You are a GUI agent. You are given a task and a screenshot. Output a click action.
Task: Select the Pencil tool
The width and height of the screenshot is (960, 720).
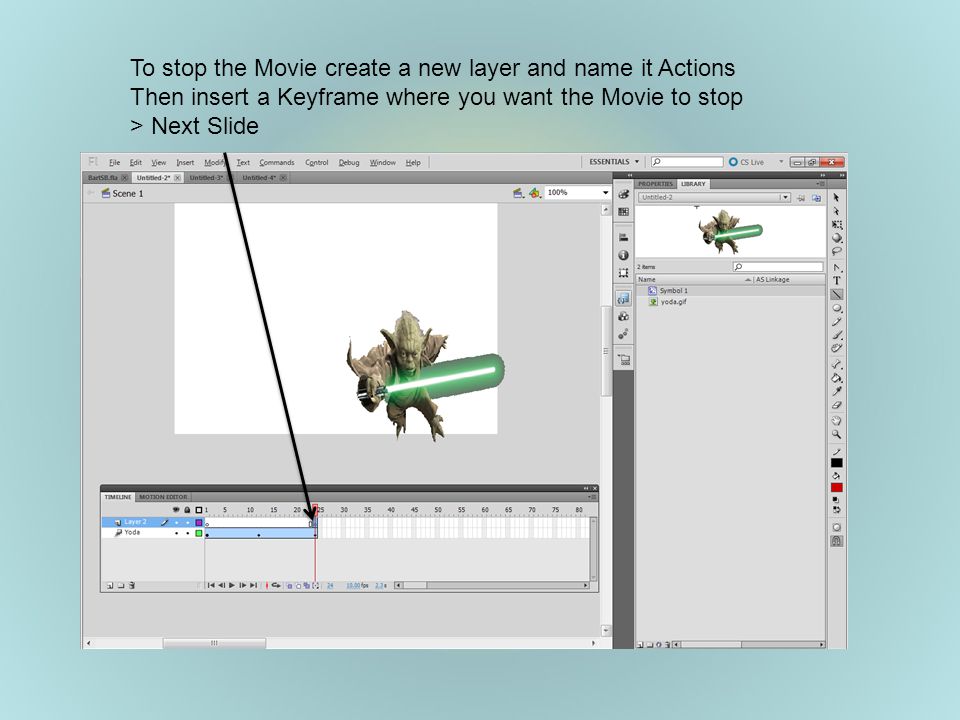point(836,322)
